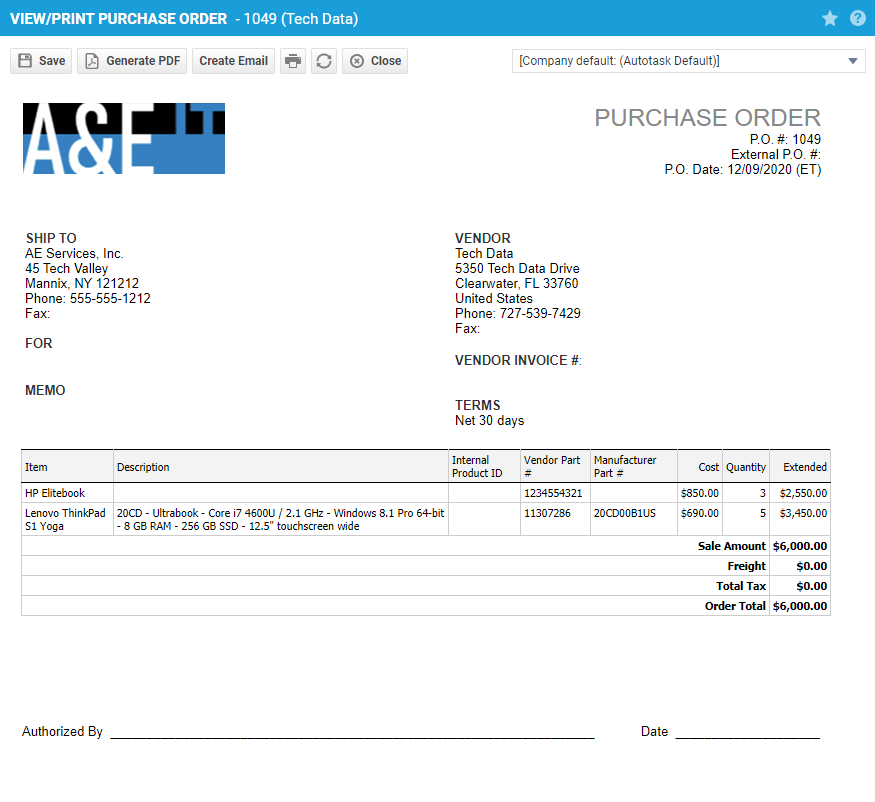Click AE Services, Inc. text
The height and width of the screenshot is (802, 875).
point(74,253)
